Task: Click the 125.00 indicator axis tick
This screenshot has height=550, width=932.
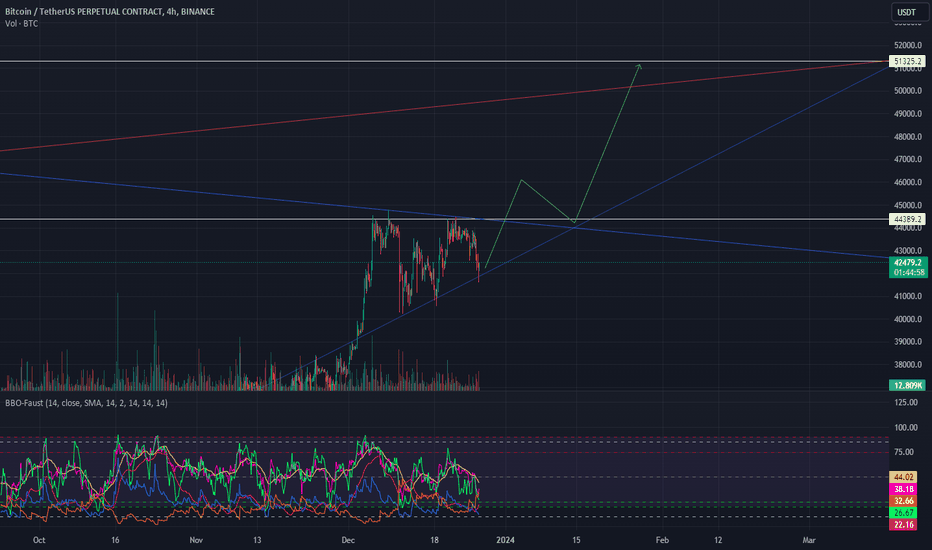Action: click(x=906, y=403)
